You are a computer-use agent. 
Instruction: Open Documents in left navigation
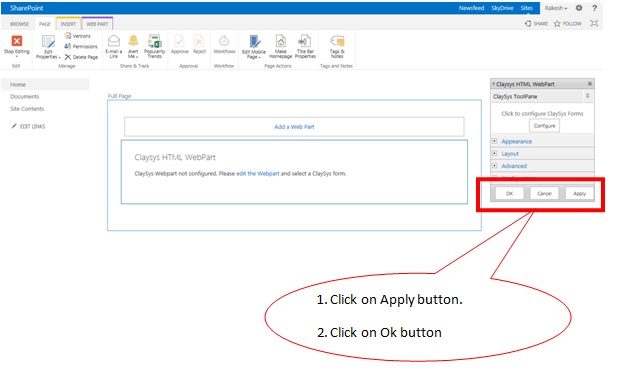point(25,96)
